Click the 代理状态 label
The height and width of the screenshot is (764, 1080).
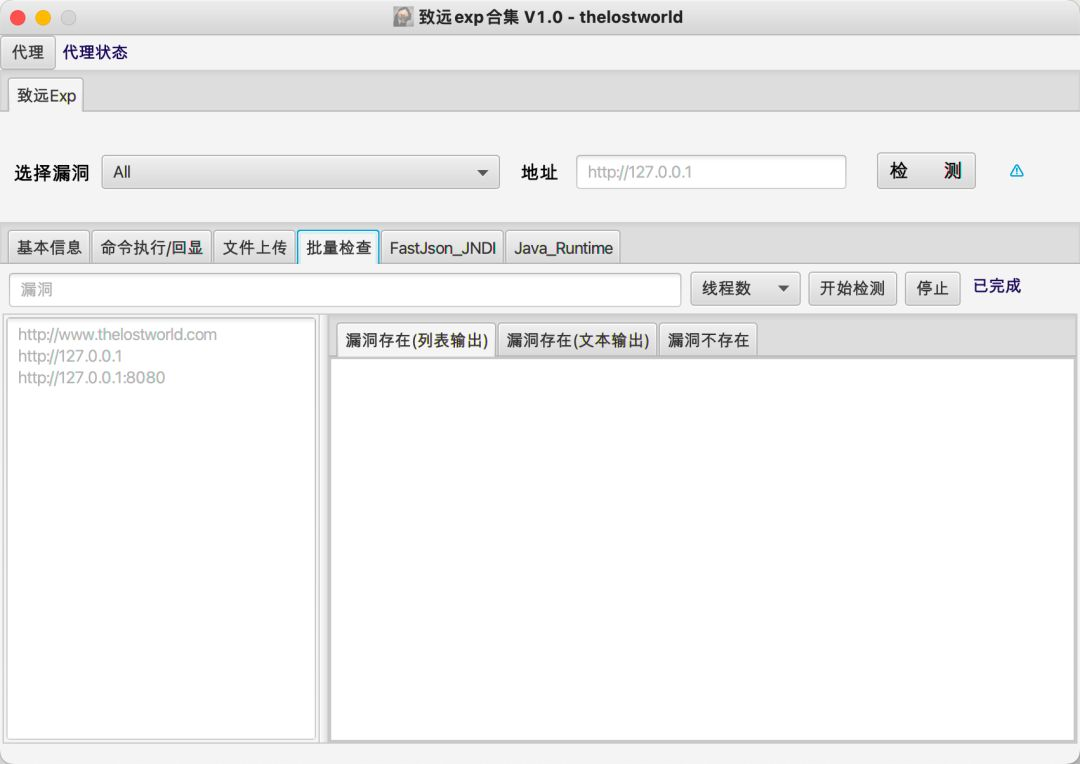[95, 52]
